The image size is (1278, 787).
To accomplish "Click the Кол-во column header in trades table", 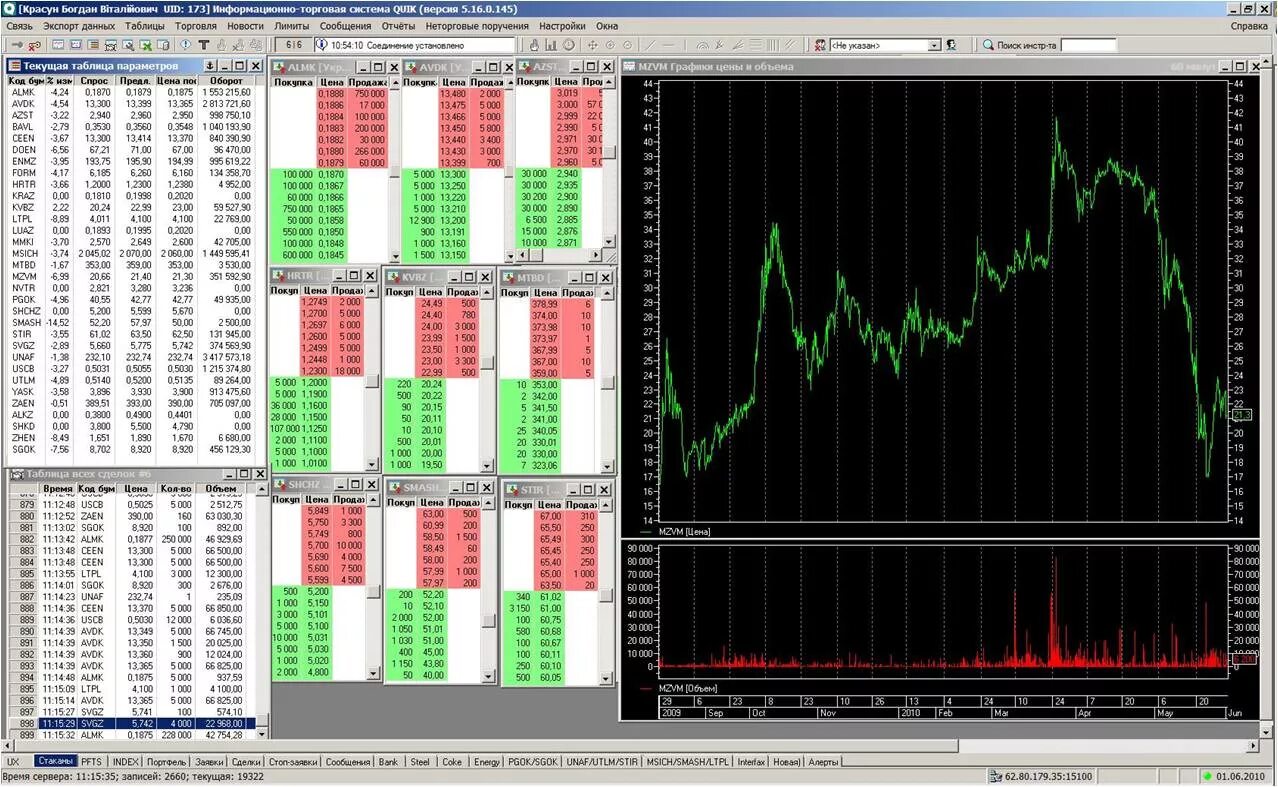I will click(x=174, y=489).
